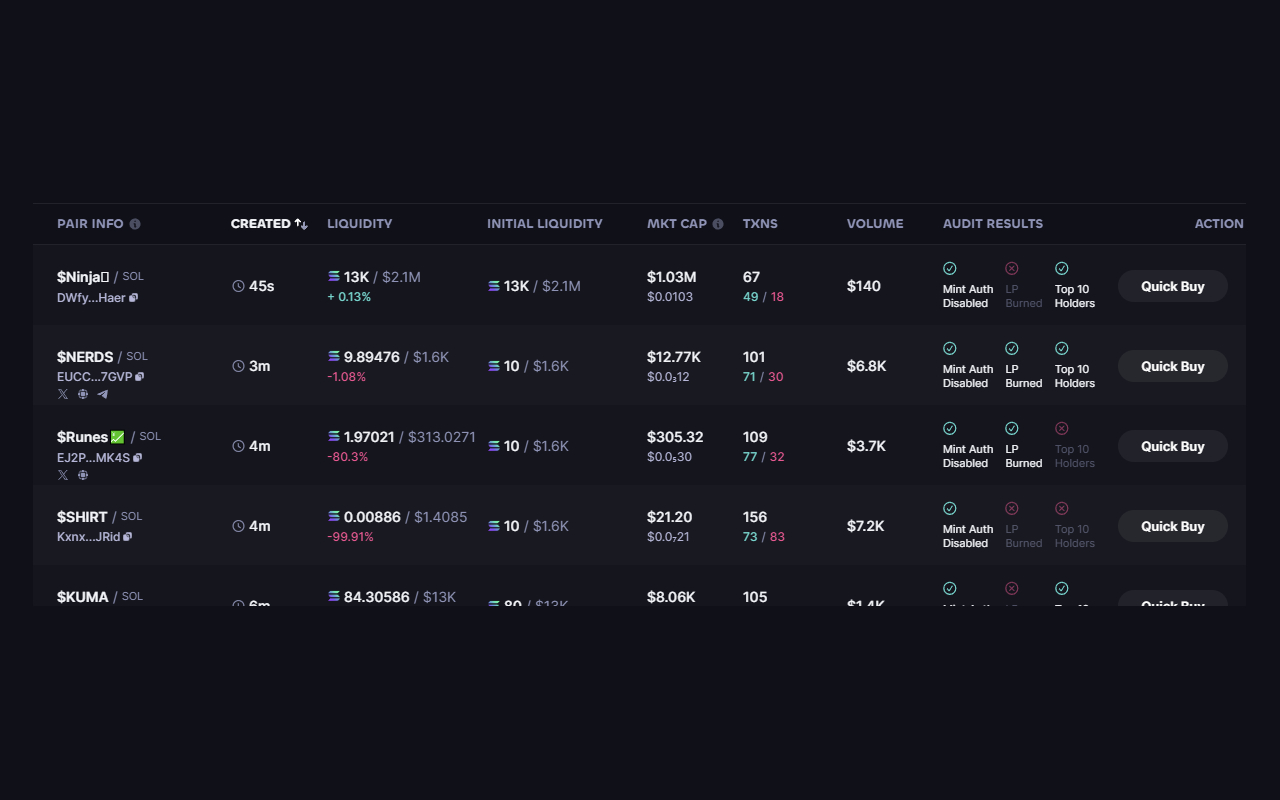
Task: Open the $NERDS website globe icon
Action: 83,394
